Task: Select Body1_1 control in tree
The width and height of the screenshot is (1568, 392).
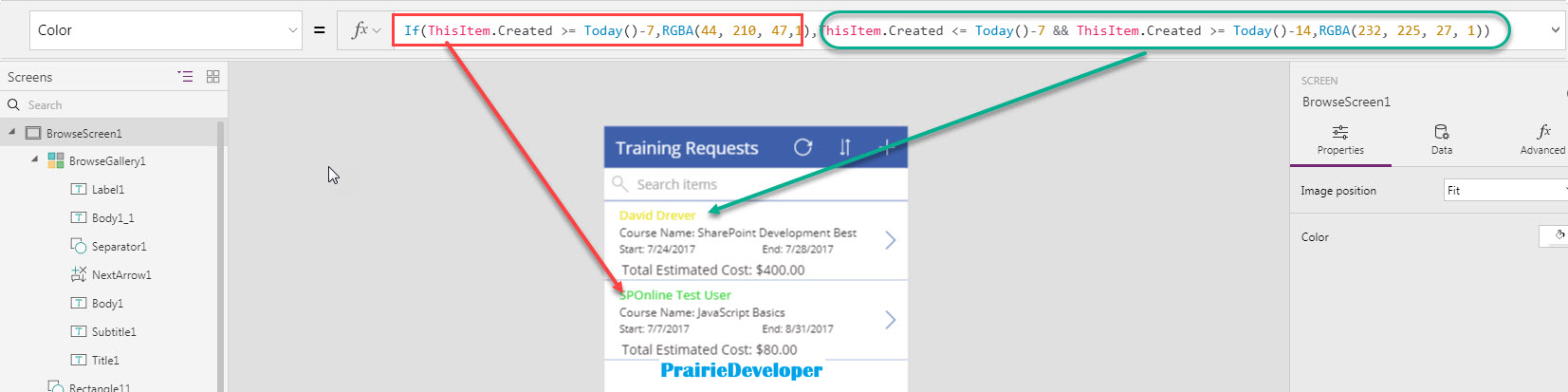Action: 113,218
